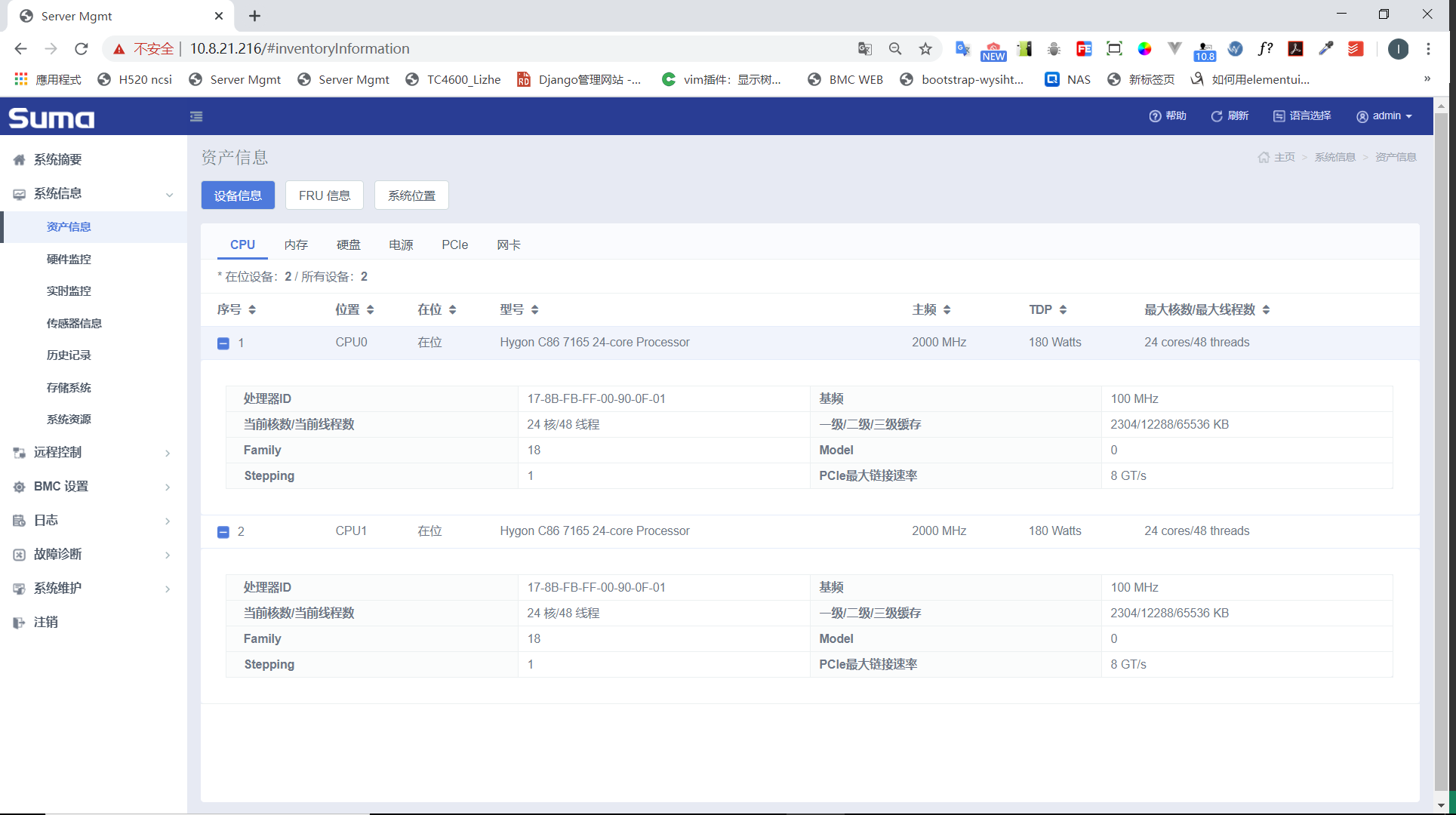
Task: Expand the 日志 sidebar section
Action: click(x=94, y=521)
